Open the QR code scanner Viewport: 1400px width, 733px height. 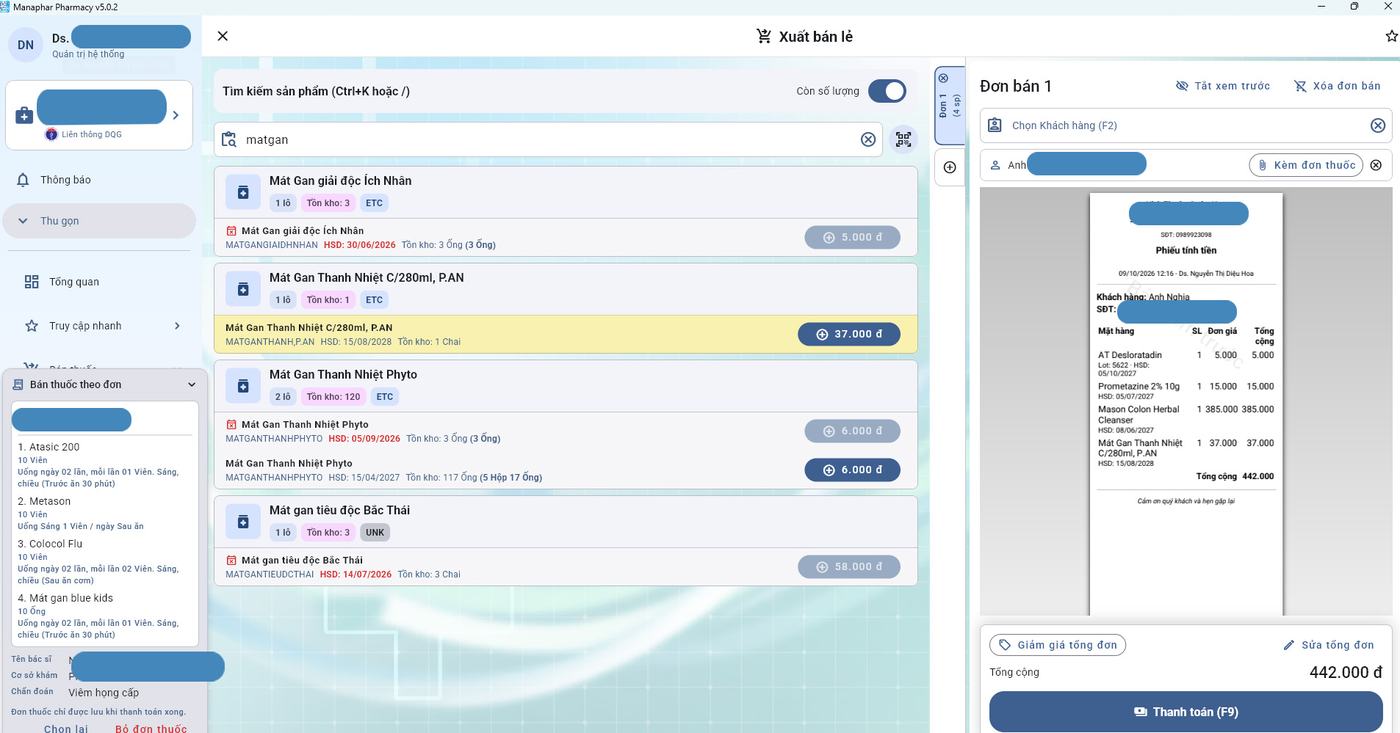904,140
